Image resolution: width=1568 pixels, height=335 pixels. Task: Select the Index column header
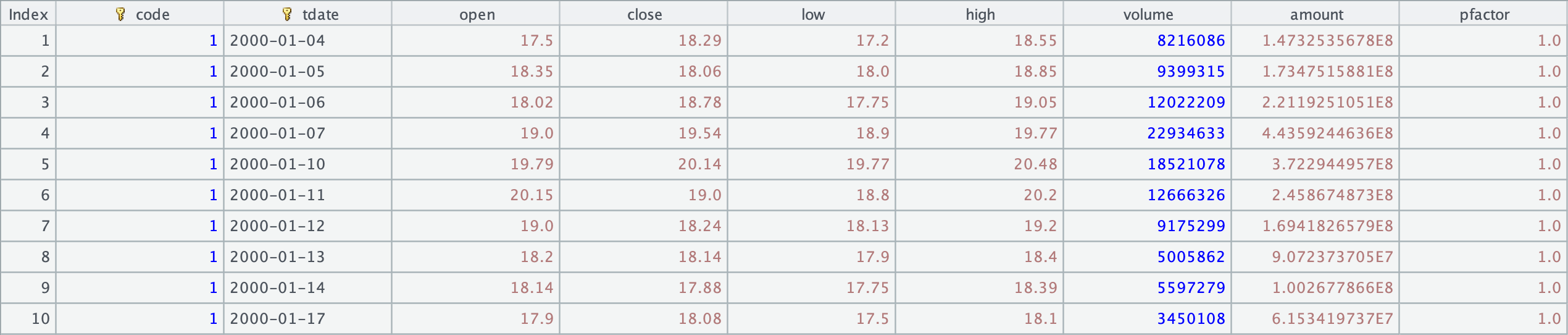pyautogui.click(x=28, y=14)
